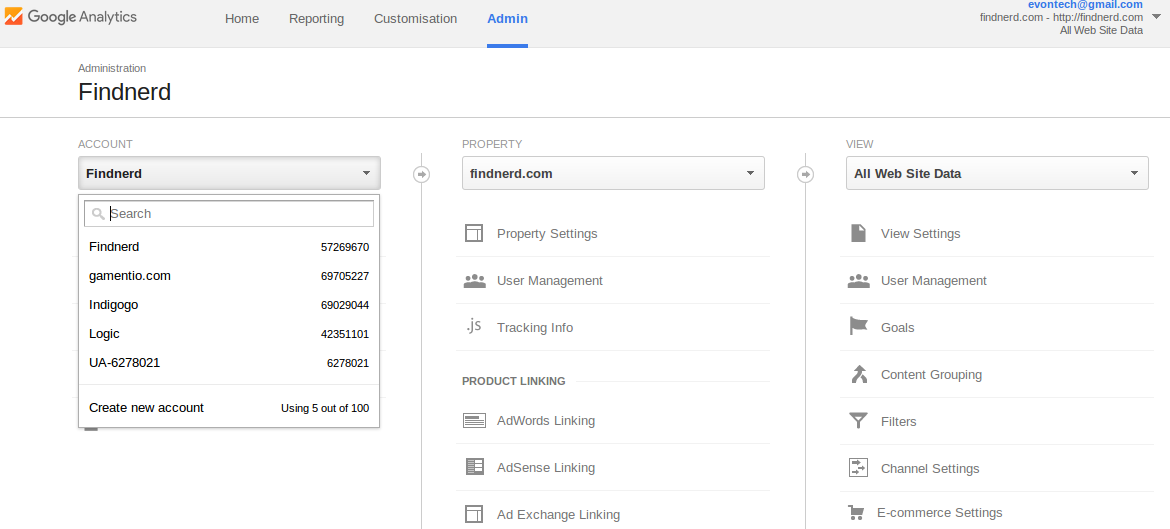Viewport: 1170px width, 529px height.
Task: Choose the Logic account
Action: (x=229, y=334)
